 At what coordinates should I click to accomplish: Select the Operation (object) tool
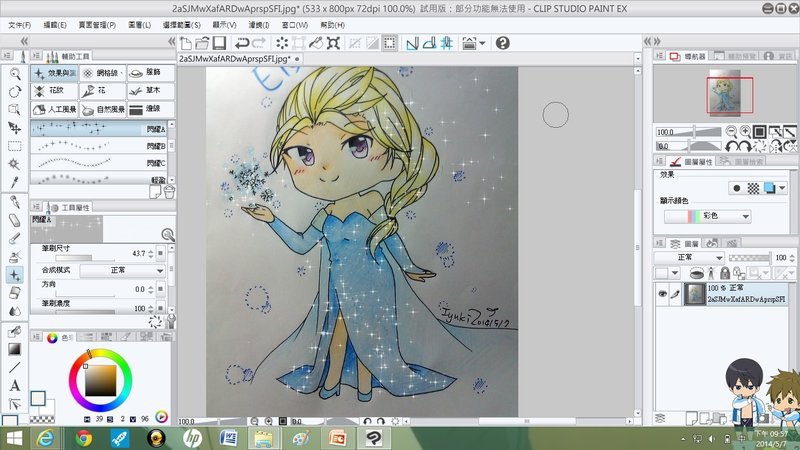(15, 110)
